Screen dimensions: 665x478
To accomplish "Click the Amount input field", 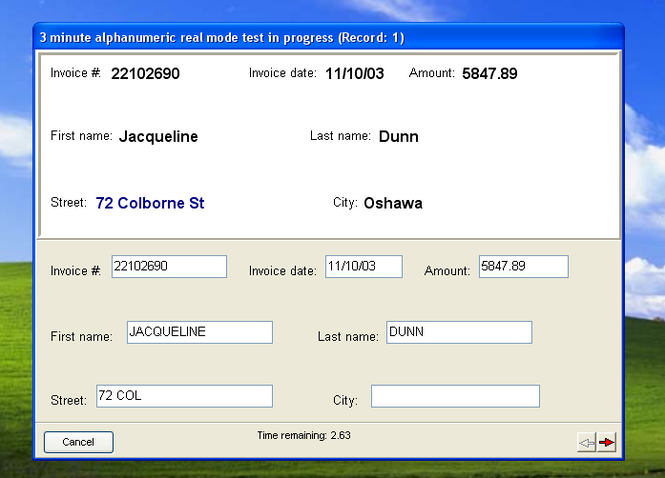I will 524,266.
